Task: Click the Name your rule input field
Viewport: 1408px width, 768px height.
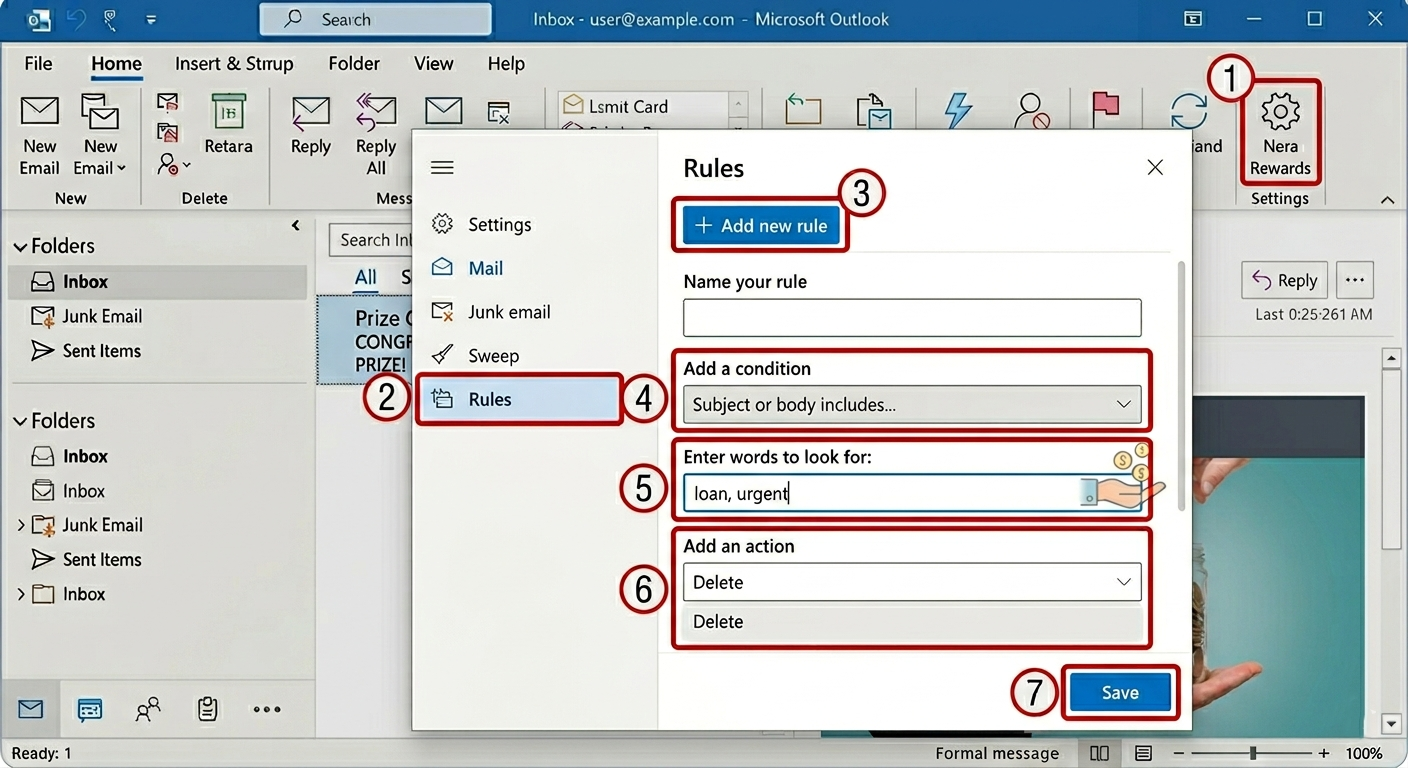Action: click(x=910, y=317)
